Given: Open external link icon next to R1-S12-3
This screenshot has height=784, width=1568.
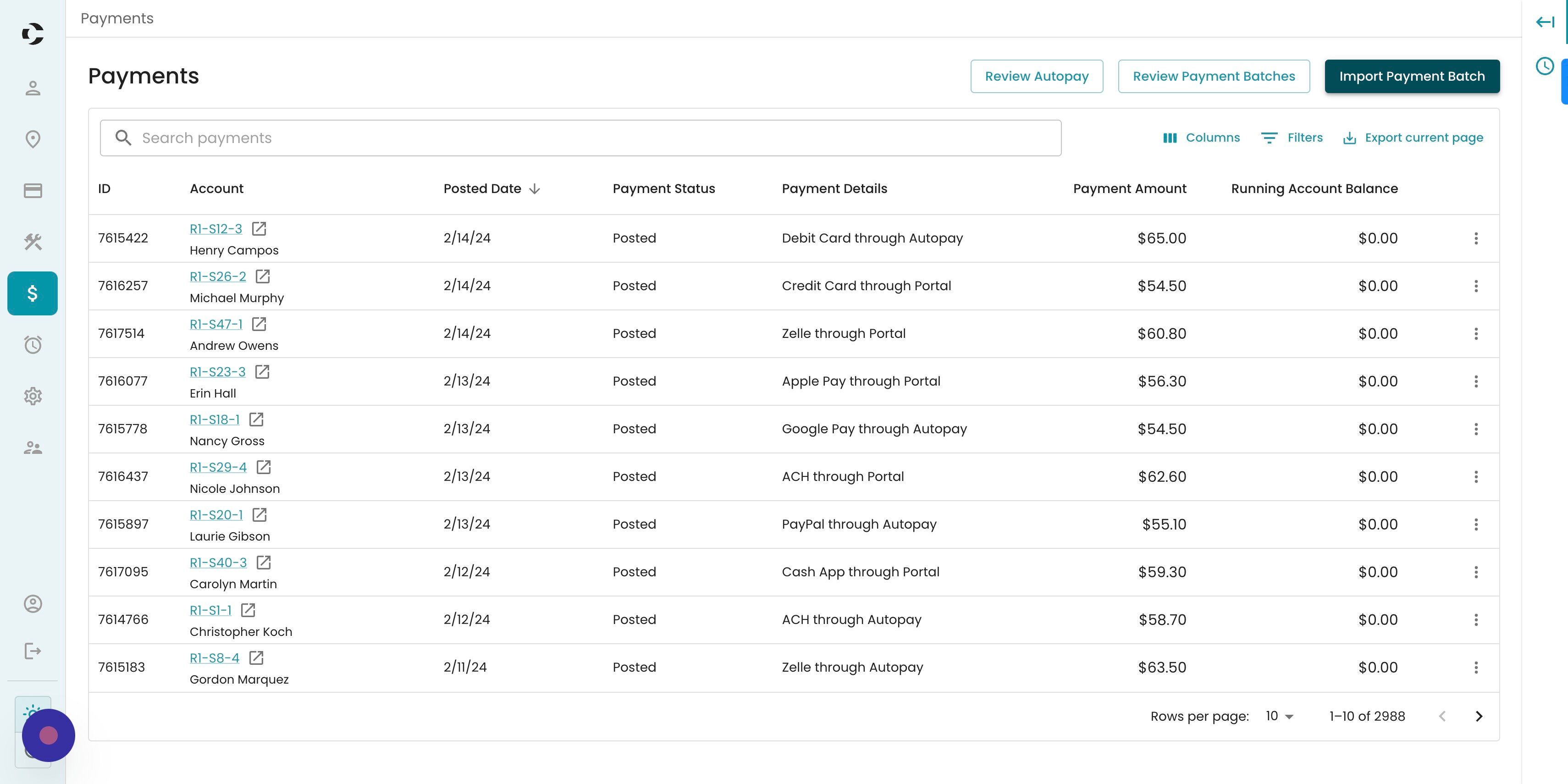Looking at the screenshot, I should 259,229.
